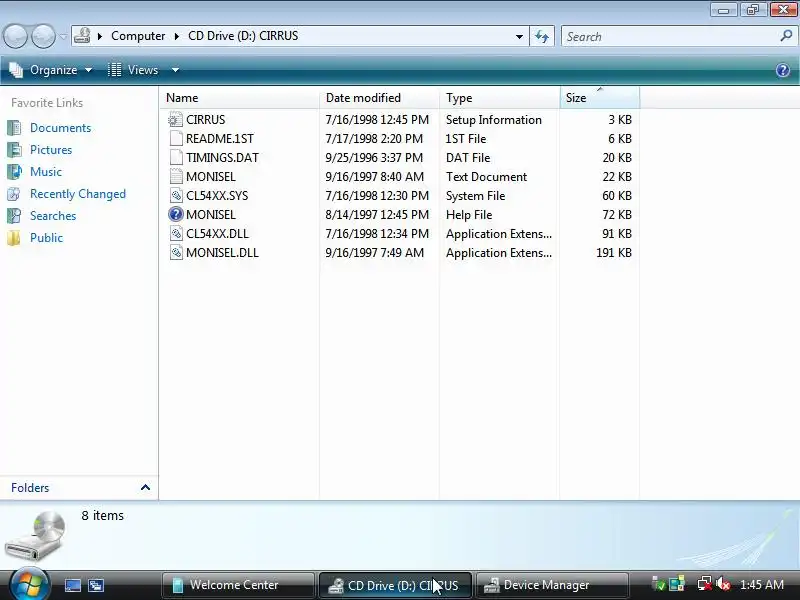
Task: Click the Back navigation button
Action: [15, 36]
